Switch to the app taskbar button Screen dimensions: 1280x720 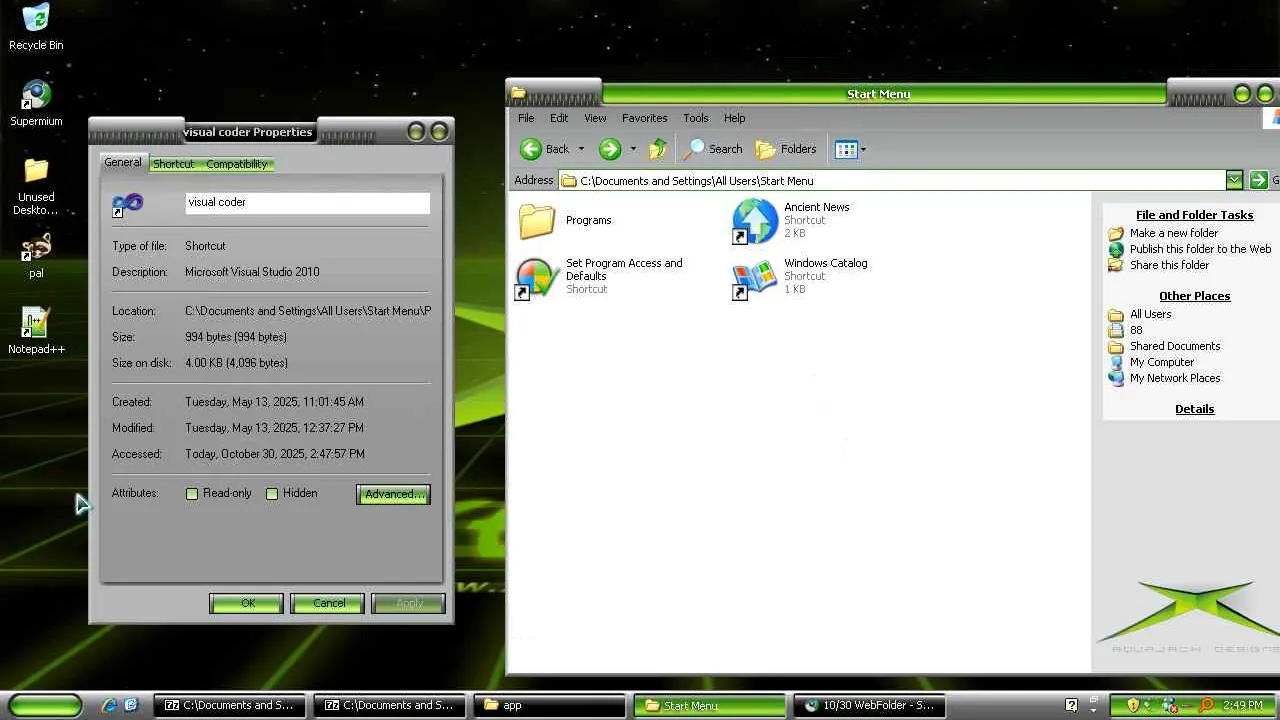(x=552, y=705)
